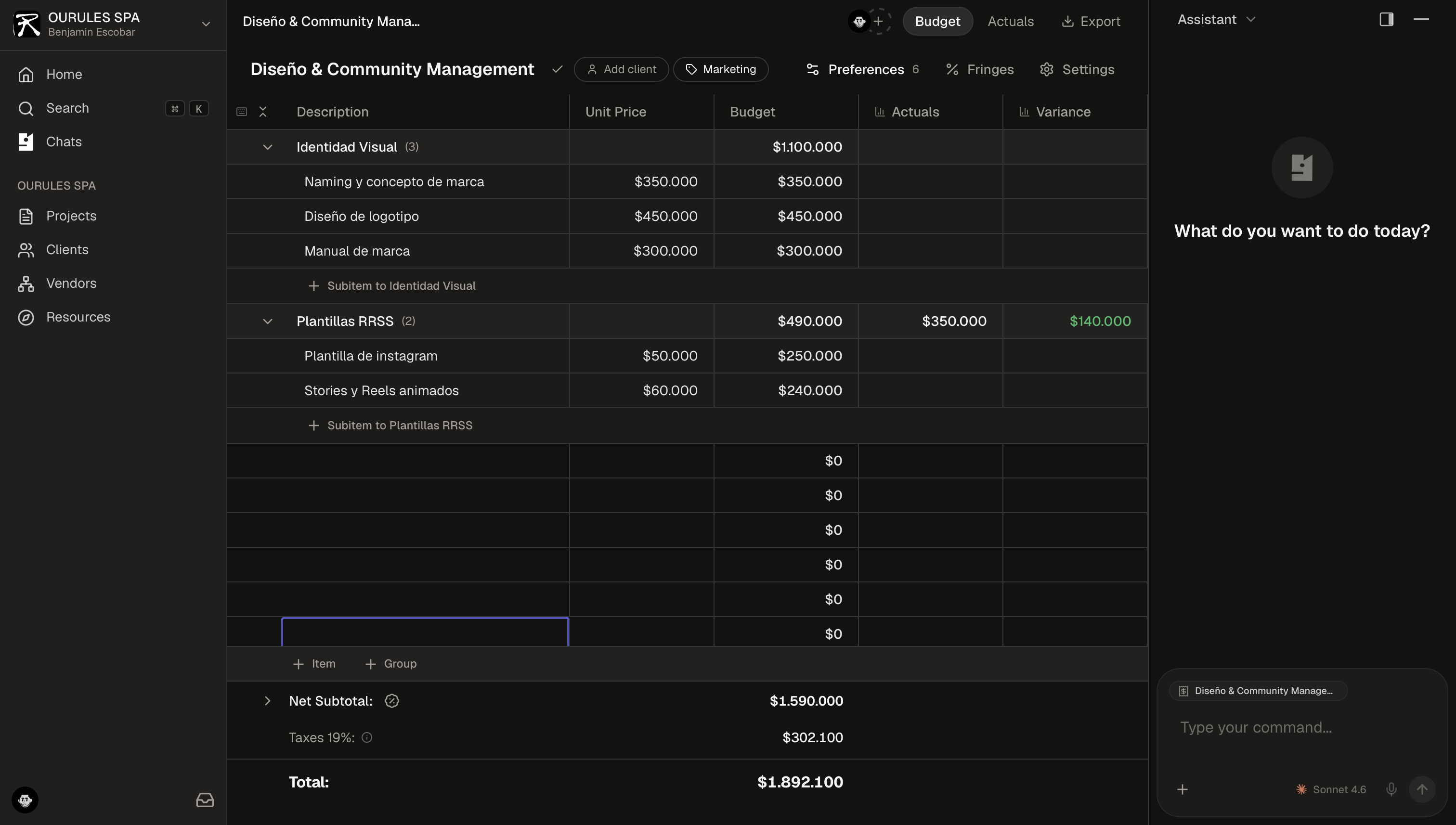Open Vendors in the sidebar
1456x825 pixels.
(71, 284)
